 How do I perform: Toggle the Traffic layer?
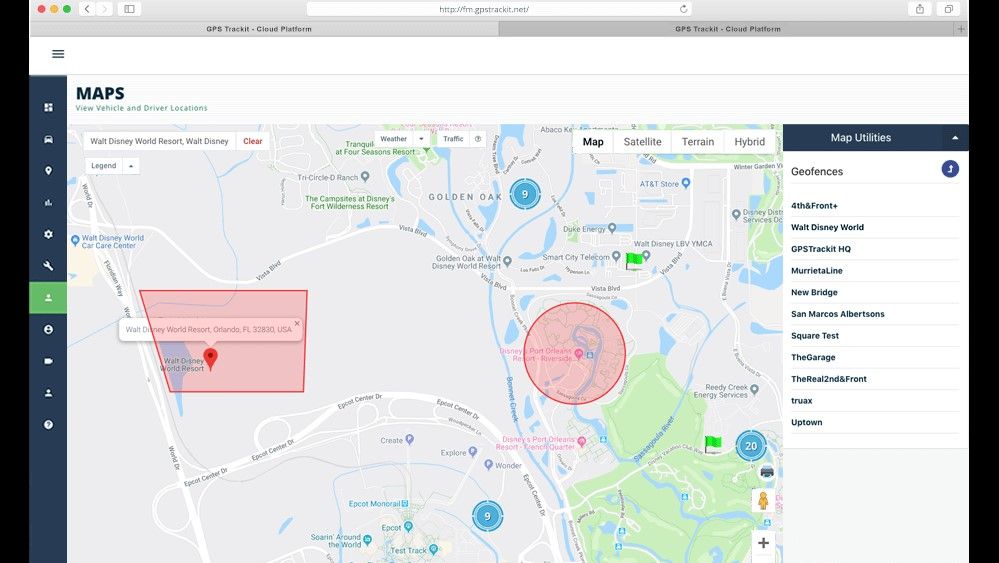453,139
